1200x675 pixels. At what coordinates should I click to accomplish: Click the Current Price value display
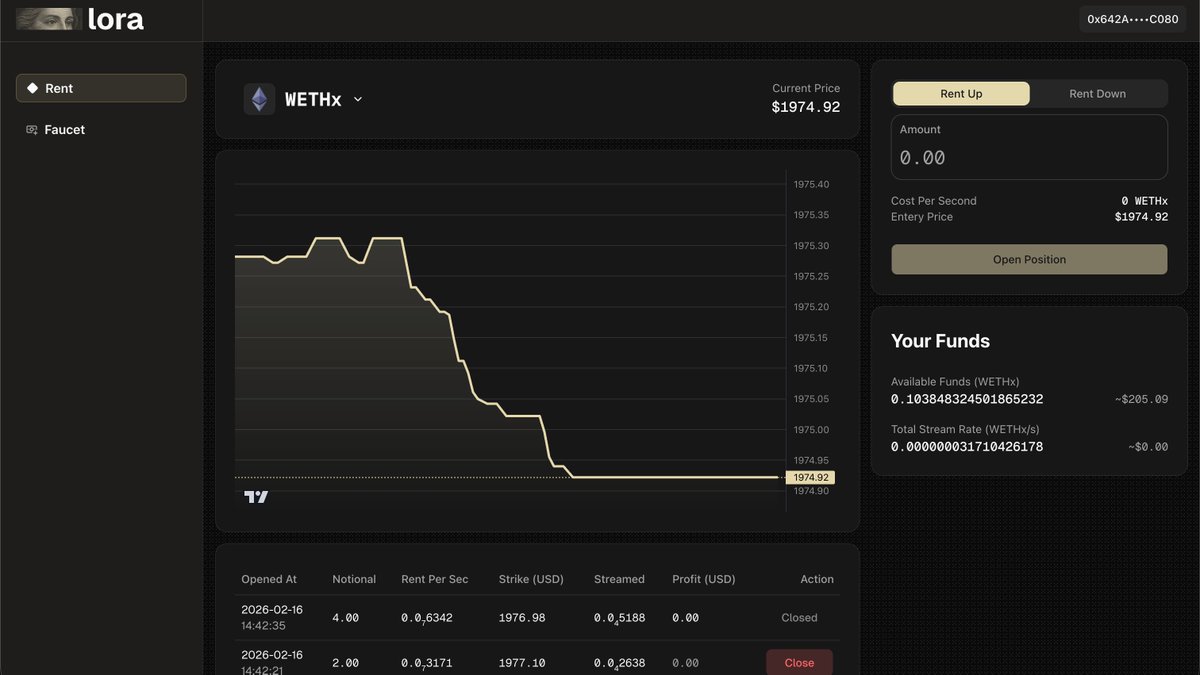[806, 106]
